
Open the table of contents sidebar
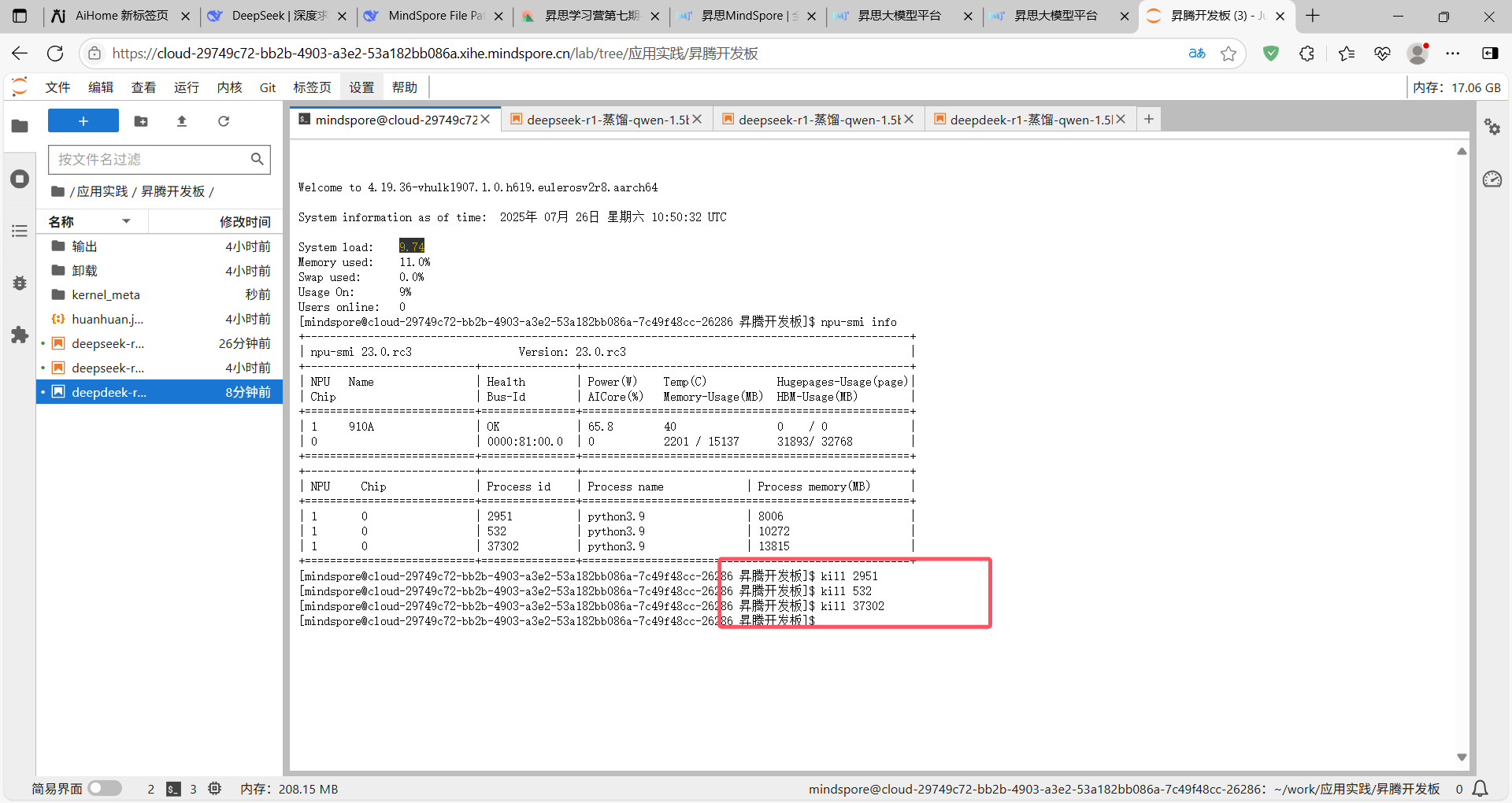(20, 231)
